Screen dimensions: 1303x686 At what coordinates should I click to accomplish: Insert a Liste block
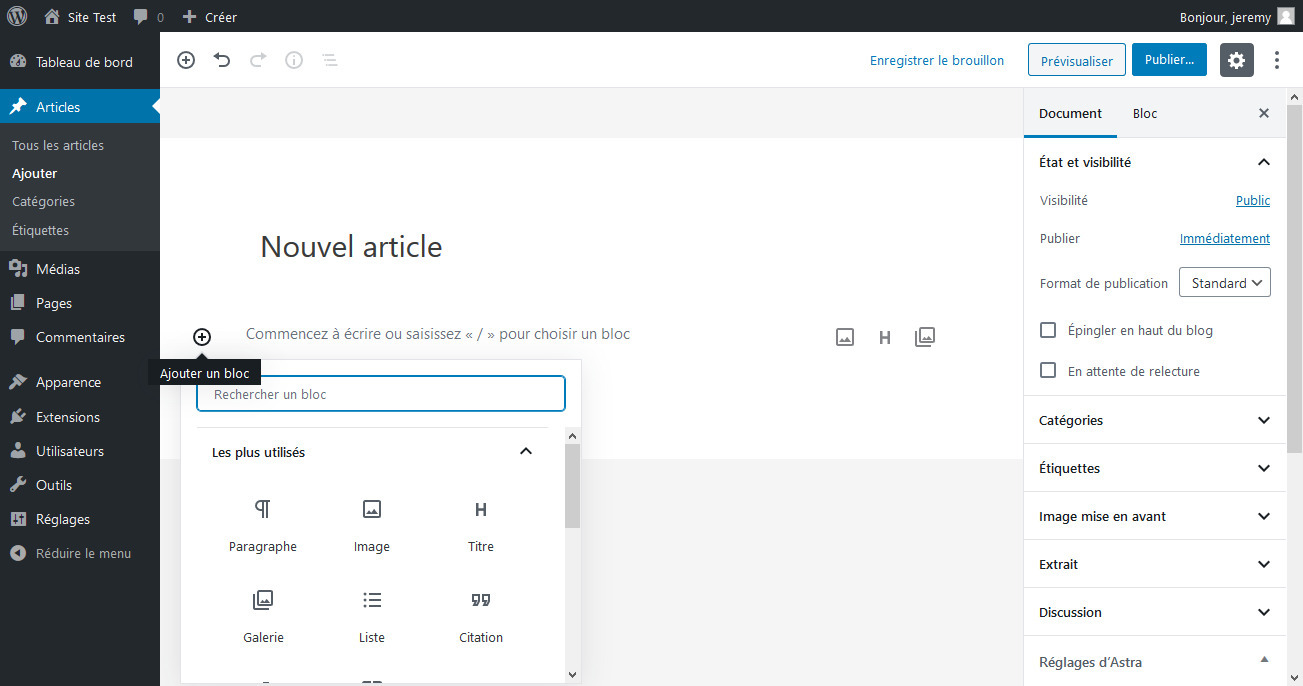(x=372, y=617)
